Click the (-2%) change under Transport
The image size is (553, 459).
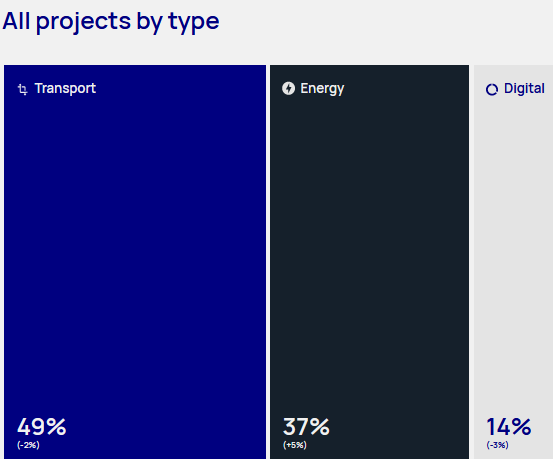(28, 445)
